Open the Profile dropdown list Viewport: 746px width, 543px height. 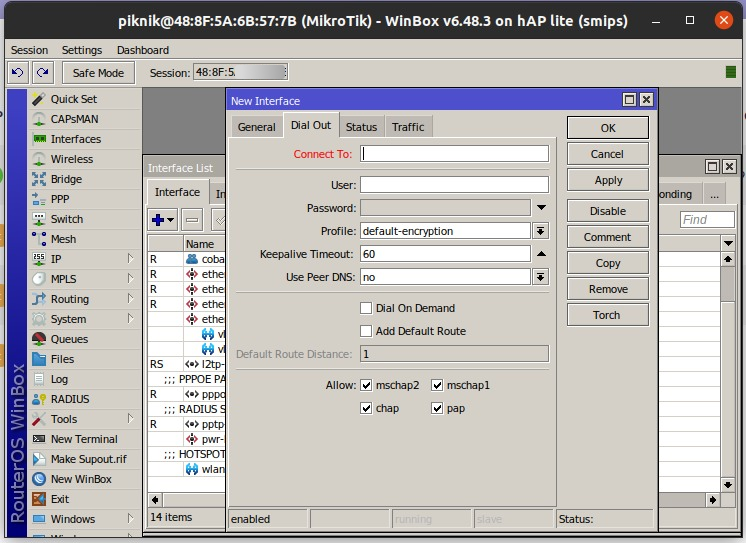540,231
